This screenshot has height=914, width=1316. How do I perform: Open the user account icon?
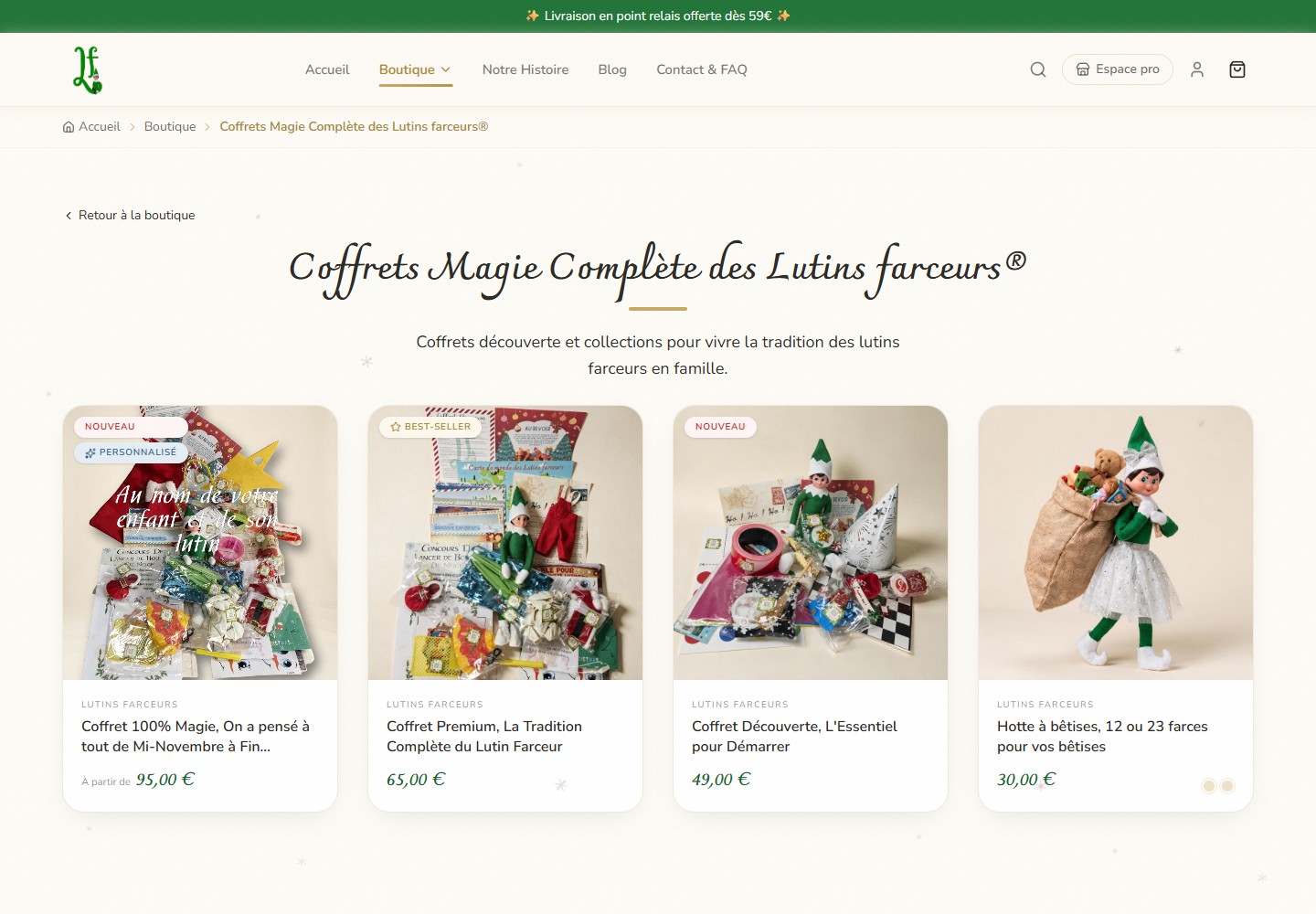1197,69
